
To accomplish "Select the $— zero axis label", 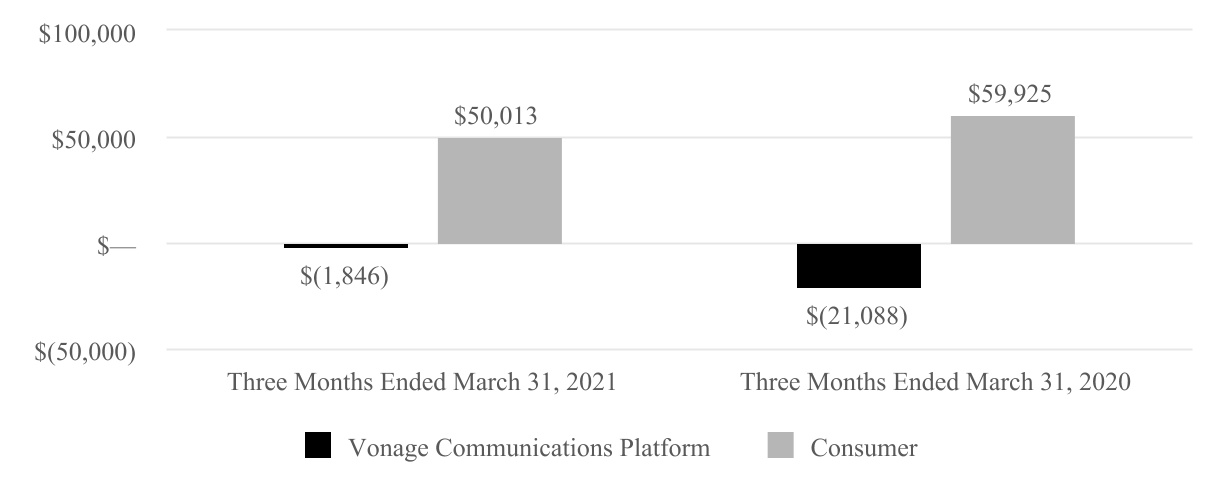I will pos(117,245).
